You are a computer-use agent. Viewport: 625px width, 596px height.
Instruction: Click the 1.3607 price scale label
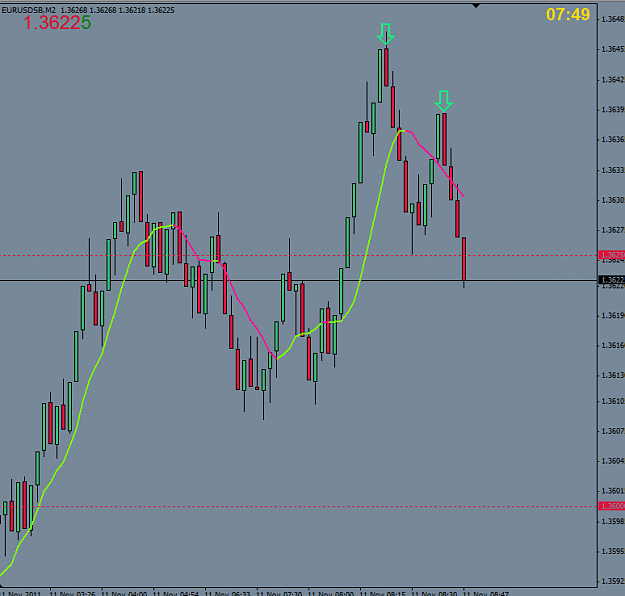point(613,431)
